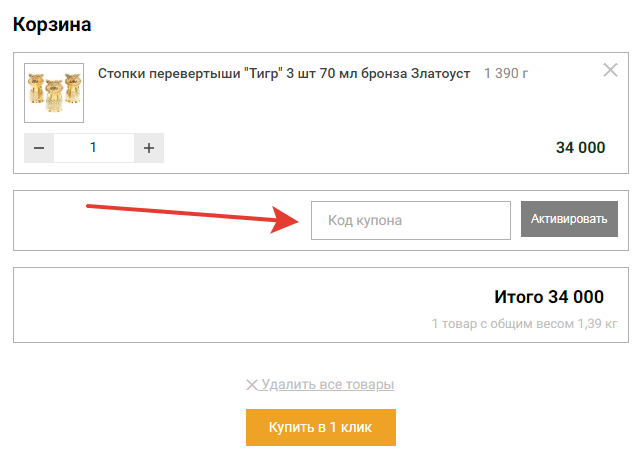Decrease product quantity with the minus button
Image resolution: width=636 pixels, height=454 pixels.
tap(39, 148)
